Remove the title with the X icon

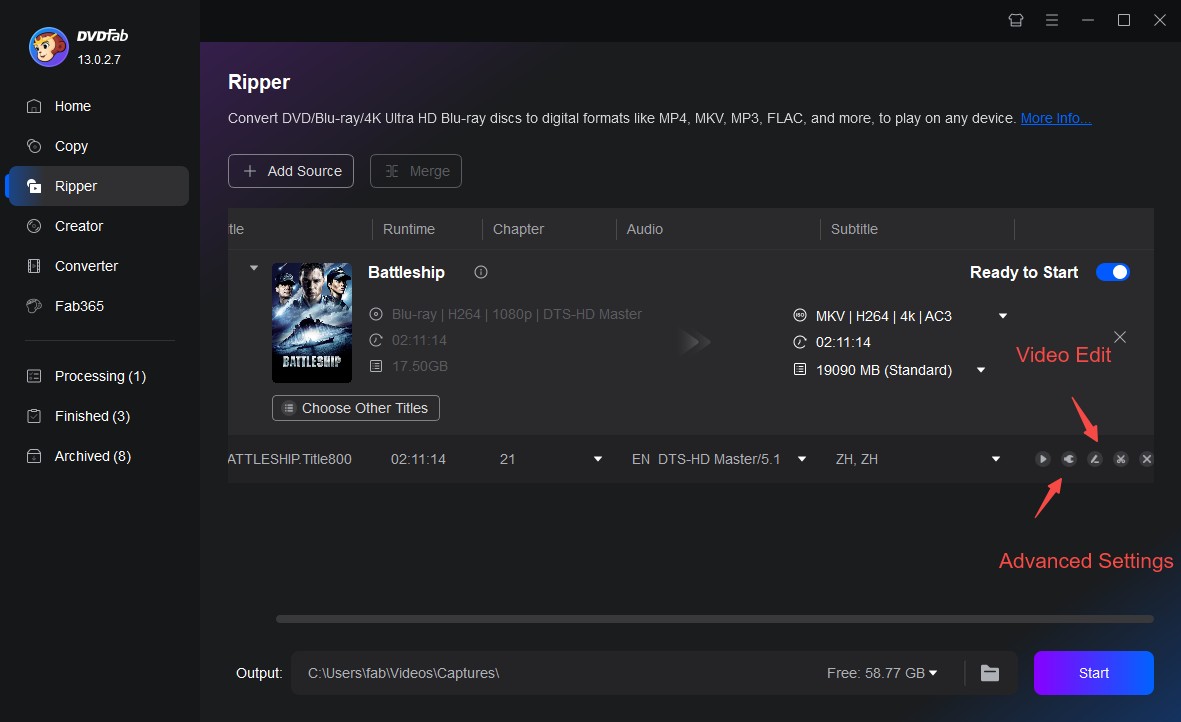[x=1146, y=459]
